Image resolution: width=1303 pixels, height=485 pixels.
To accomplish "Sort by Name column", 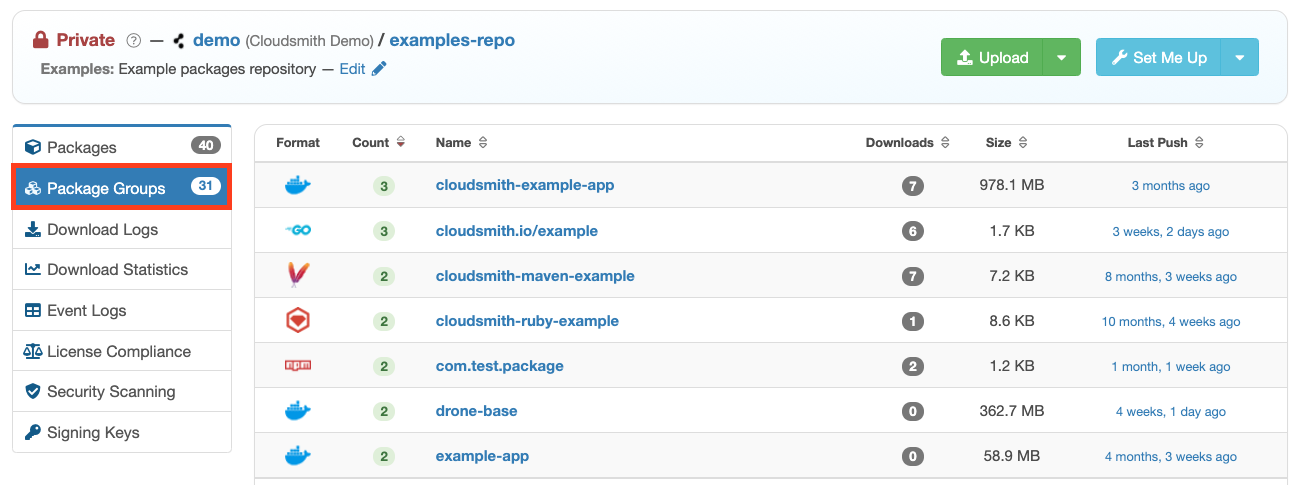I will point(461,143).
